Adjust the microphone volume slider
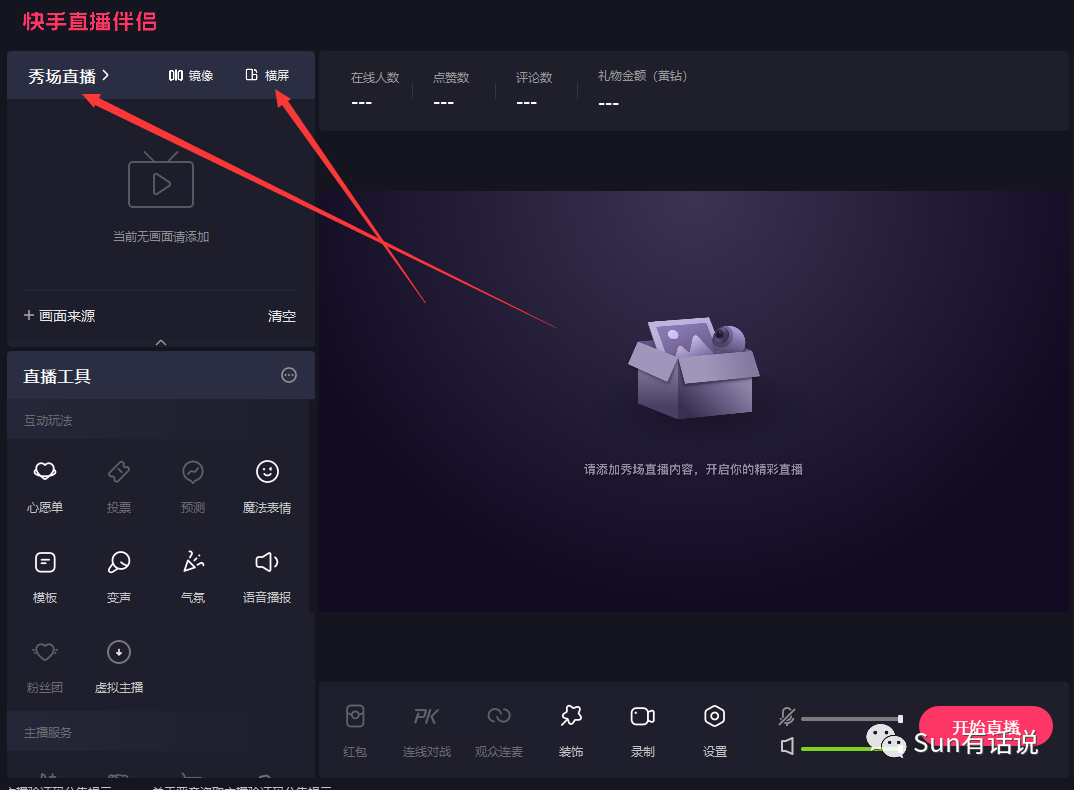This screenshot has height=790, width=1074. point(852,719)
